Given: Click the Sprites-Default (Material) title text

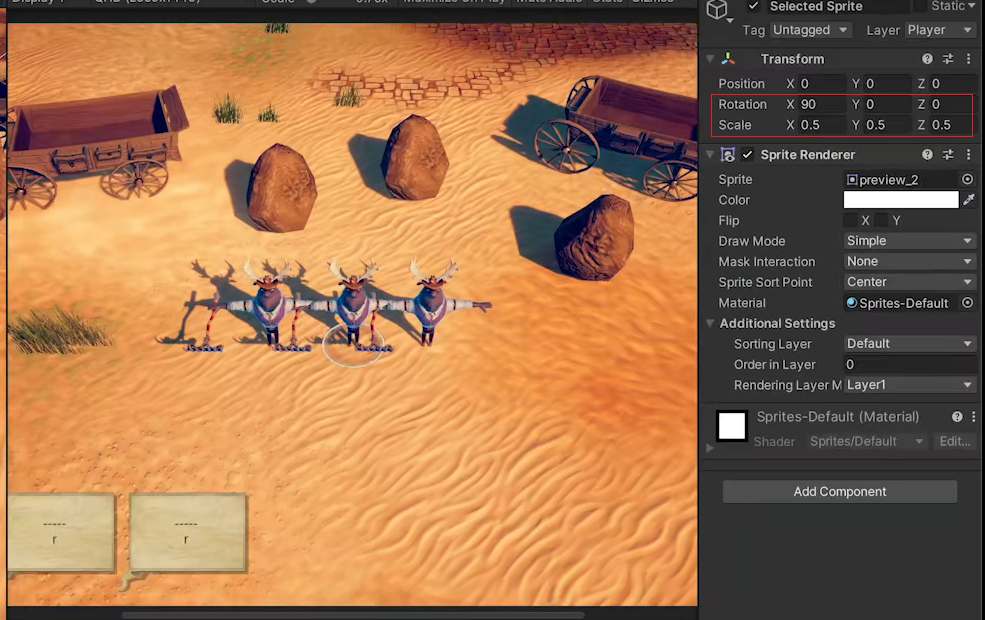Looking at the screenshot, I should point(837,416).
